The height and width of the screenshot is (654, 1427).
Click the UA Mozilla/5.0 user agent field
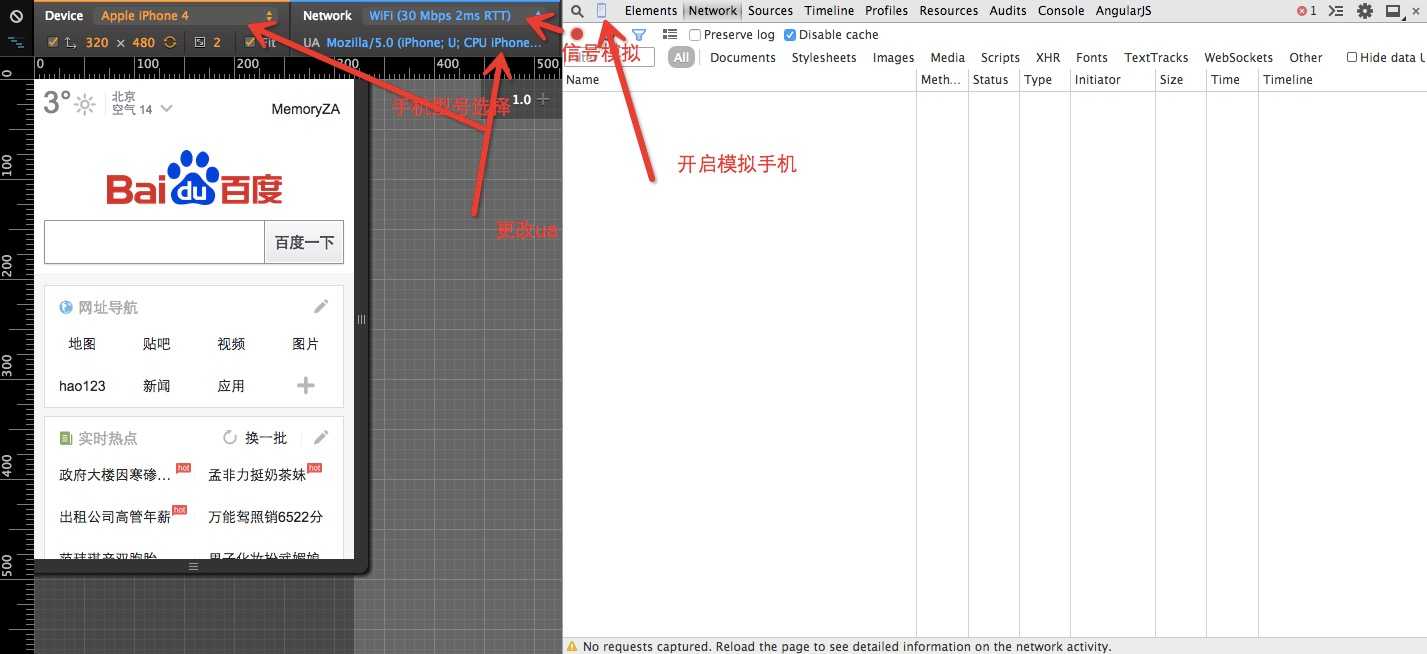[x=434, y=43]
